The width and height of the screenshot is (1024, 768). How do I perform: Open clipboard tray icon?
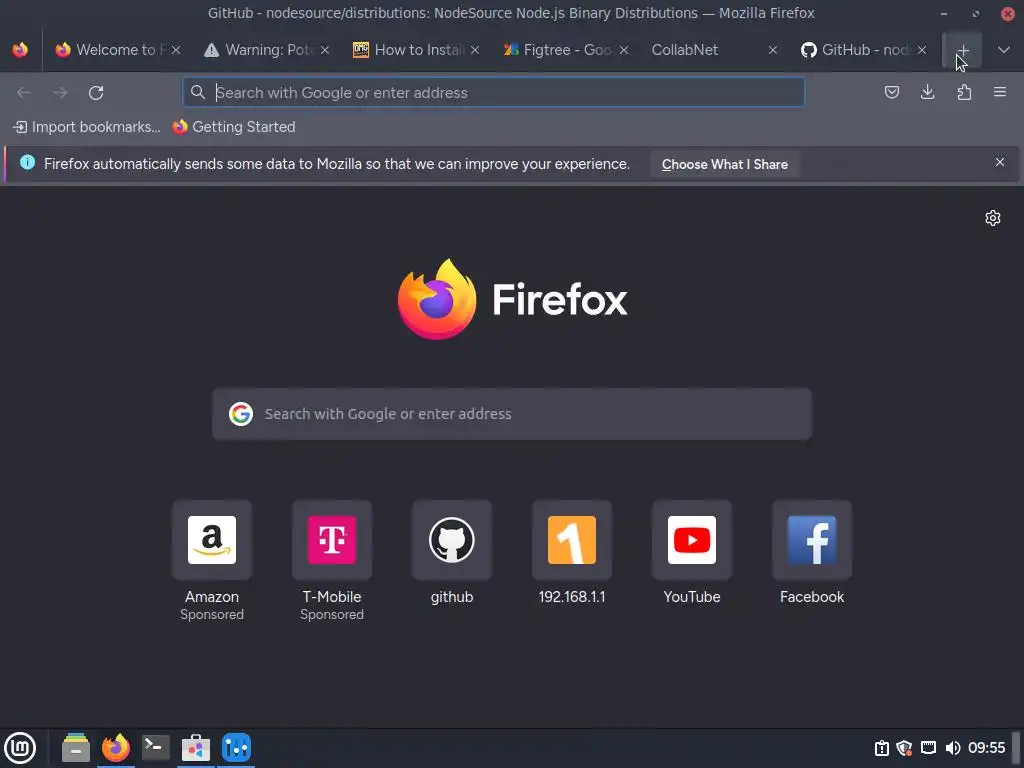tap(882, 748)
